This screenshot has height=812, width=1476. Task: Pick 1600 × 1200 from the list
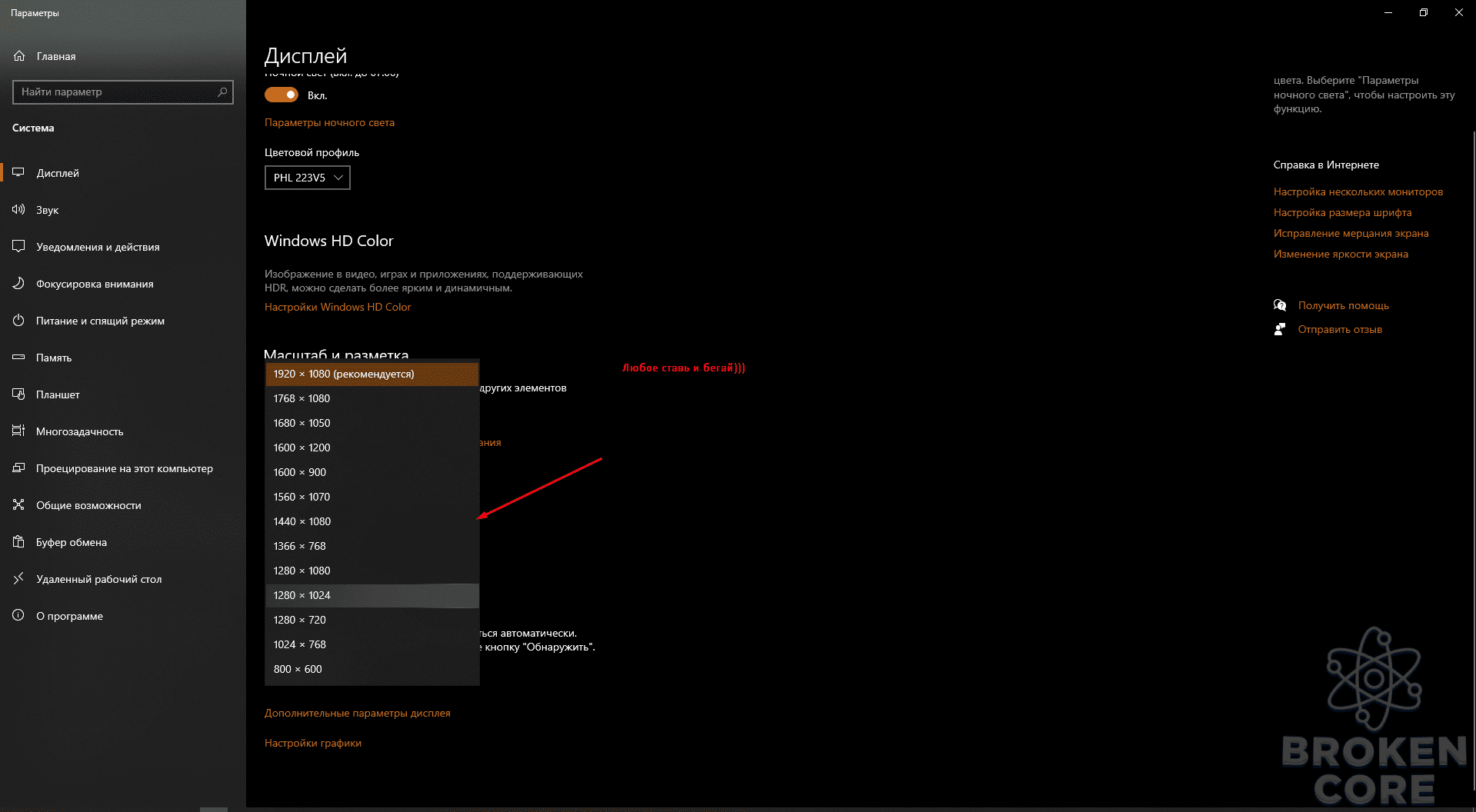pos(372,448)
